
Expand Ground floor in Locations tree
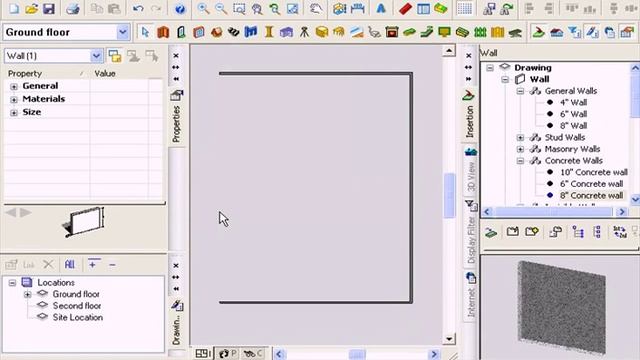tap(27, 294)
